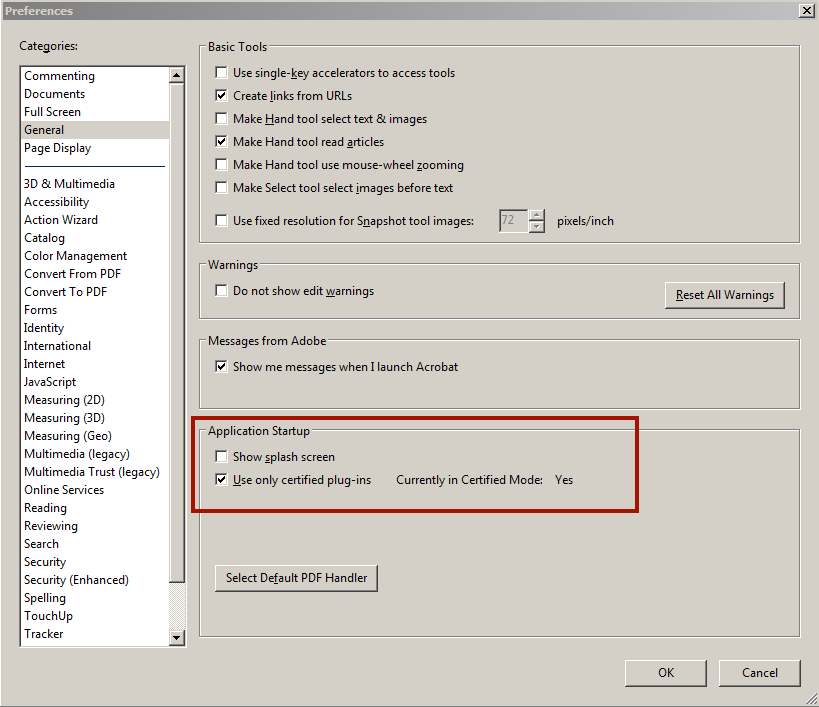
Task: Dismiss the dialog with Cancel
Action: tap(759, 672)
